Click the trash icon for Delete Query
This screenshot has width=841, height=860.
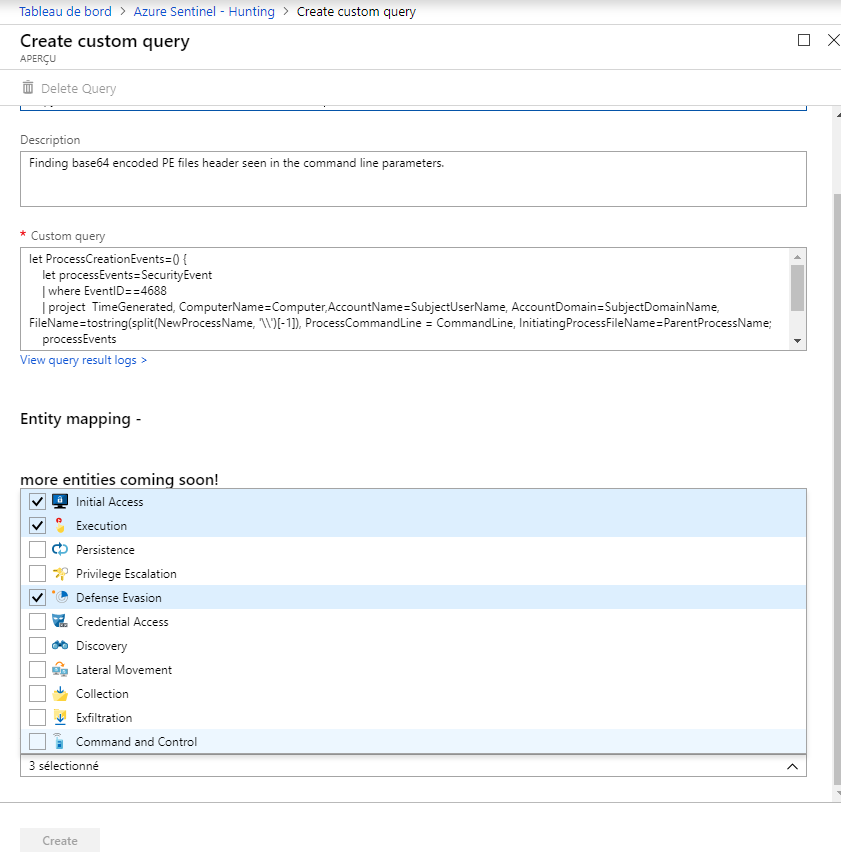pos(28,87)
